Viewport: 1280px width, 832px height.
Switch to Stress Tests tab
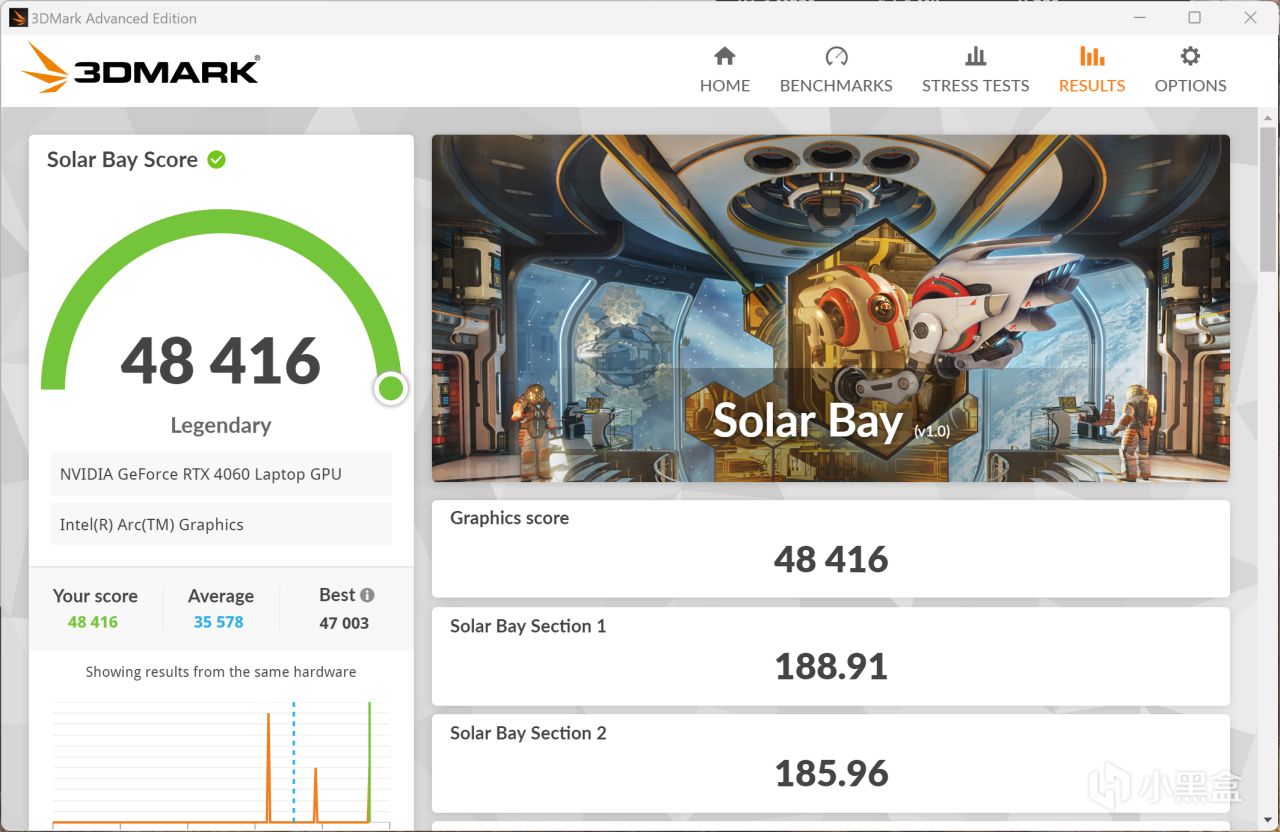point(975,70)
